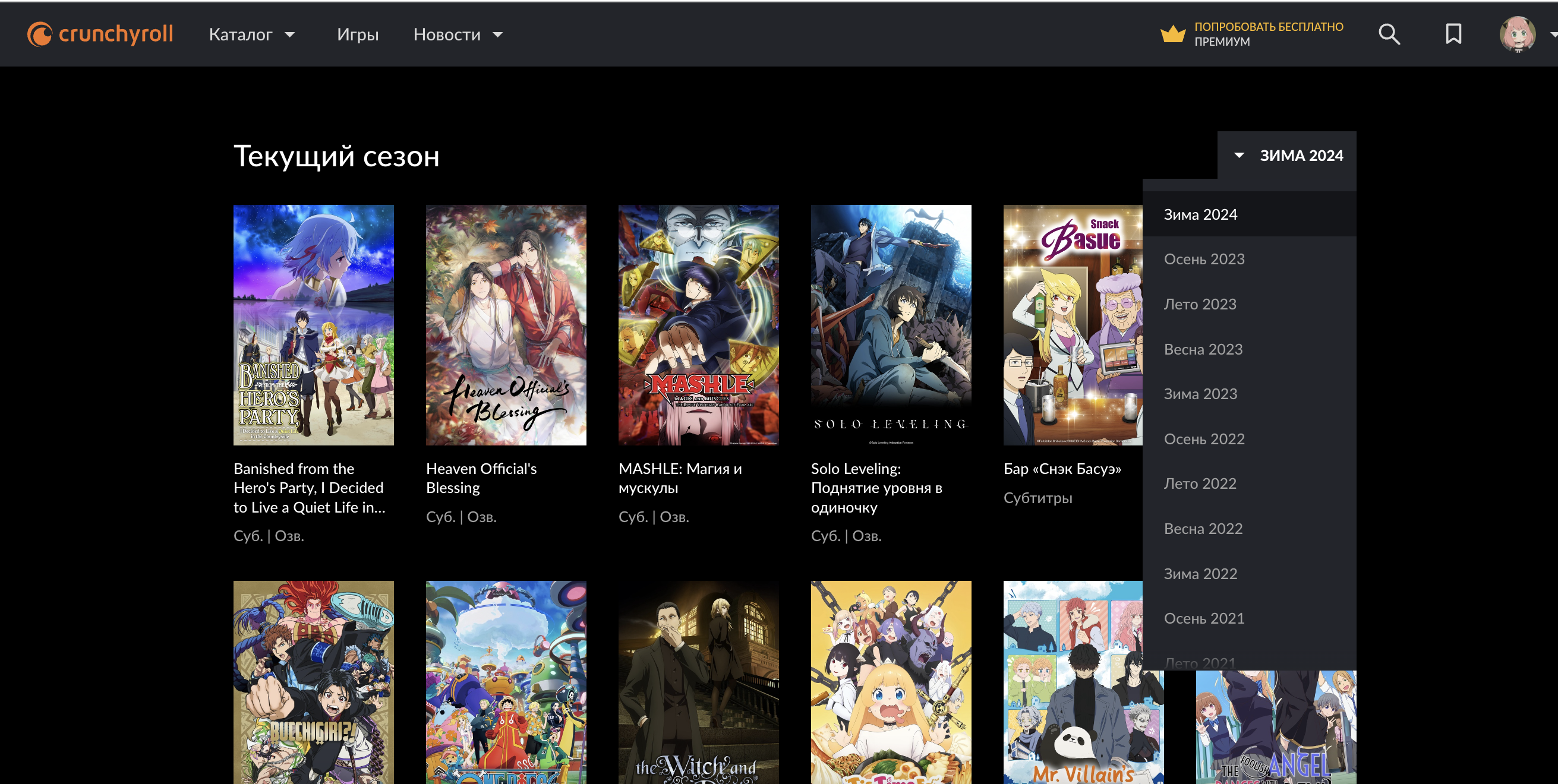The height and width of the screenshot is (784, 1558).
Task: Select Зима 2022 season option
Action: point(1250,574)
